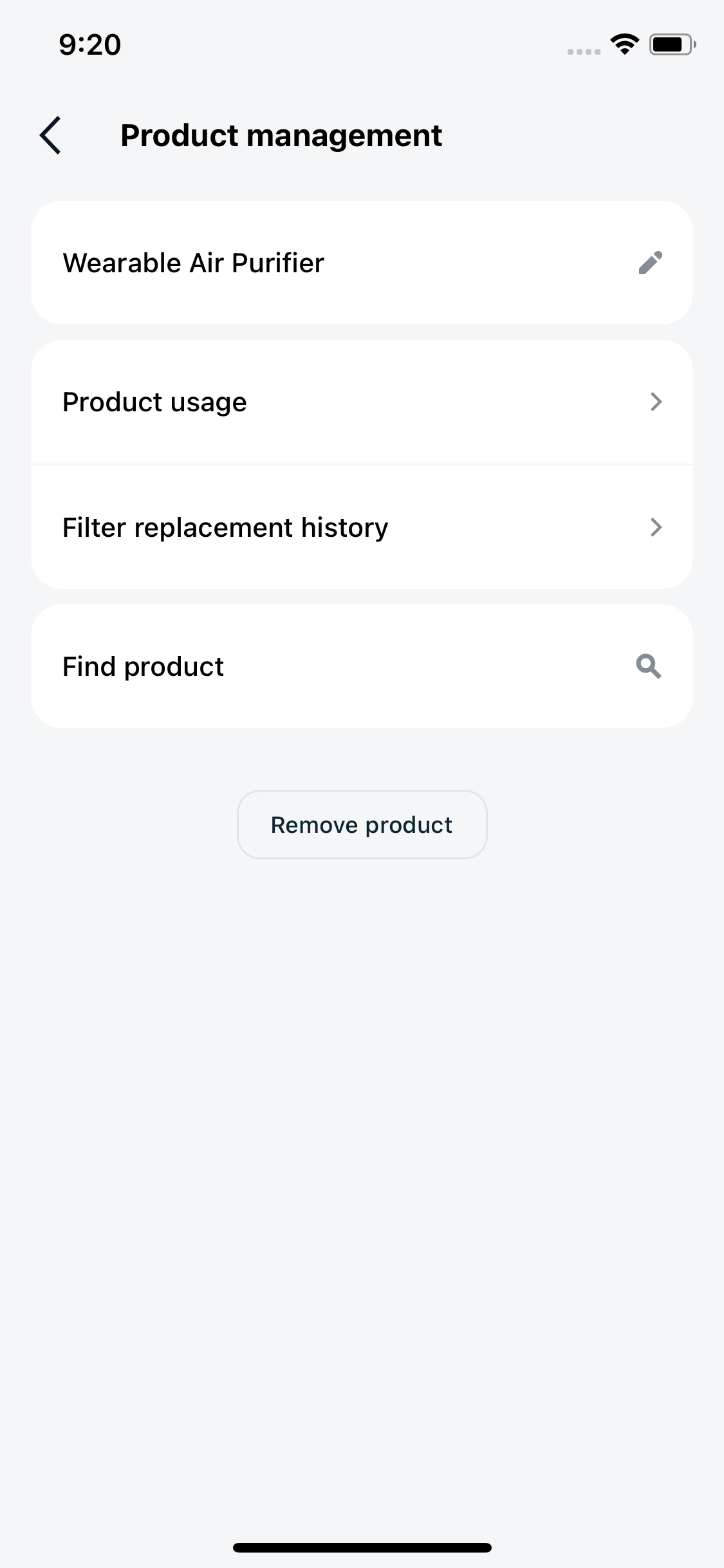Viewport: 724px width, 1568px height.
Task: Check the Wi-Fi status icon
Action: click(624, 44)
